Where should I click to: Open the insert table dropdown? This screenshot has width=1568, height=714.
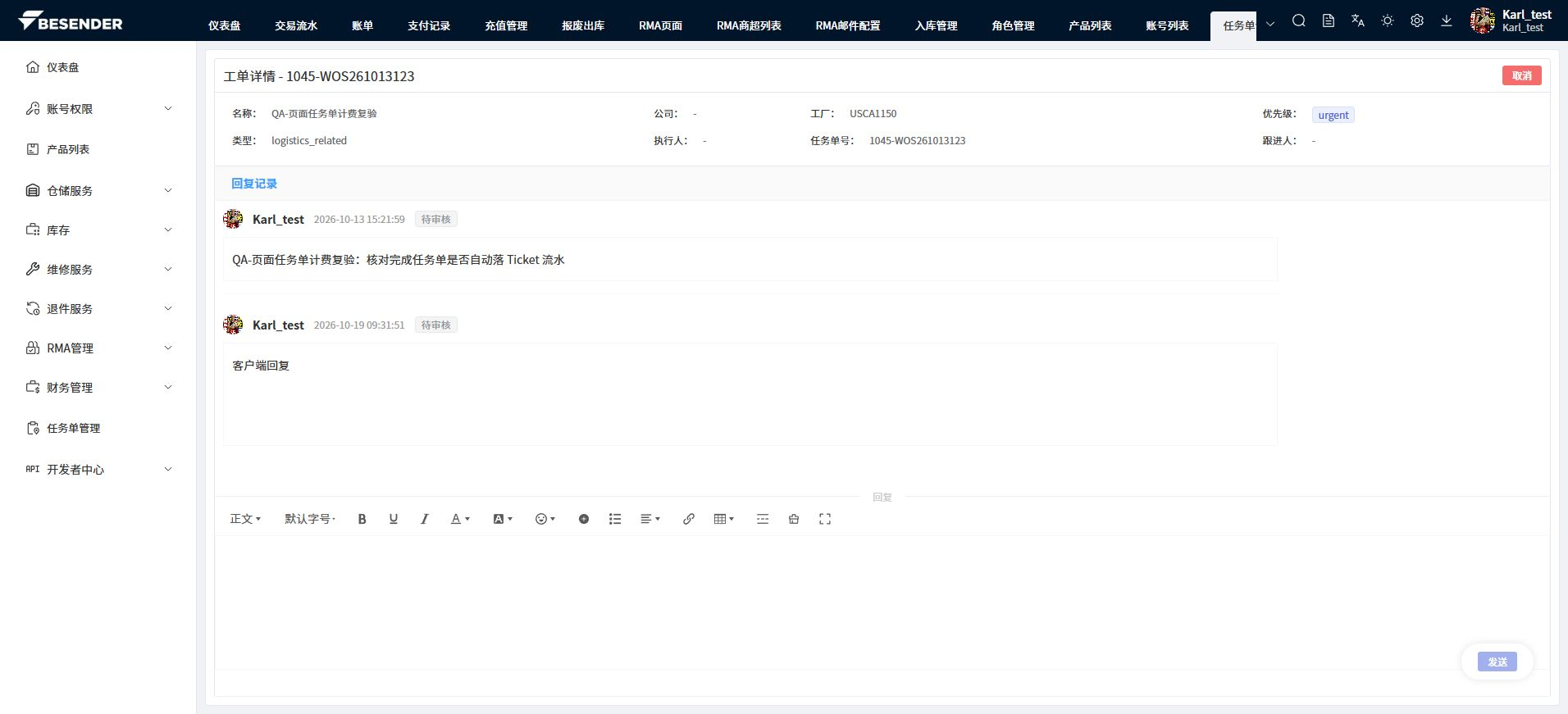[x=724, y=519]
